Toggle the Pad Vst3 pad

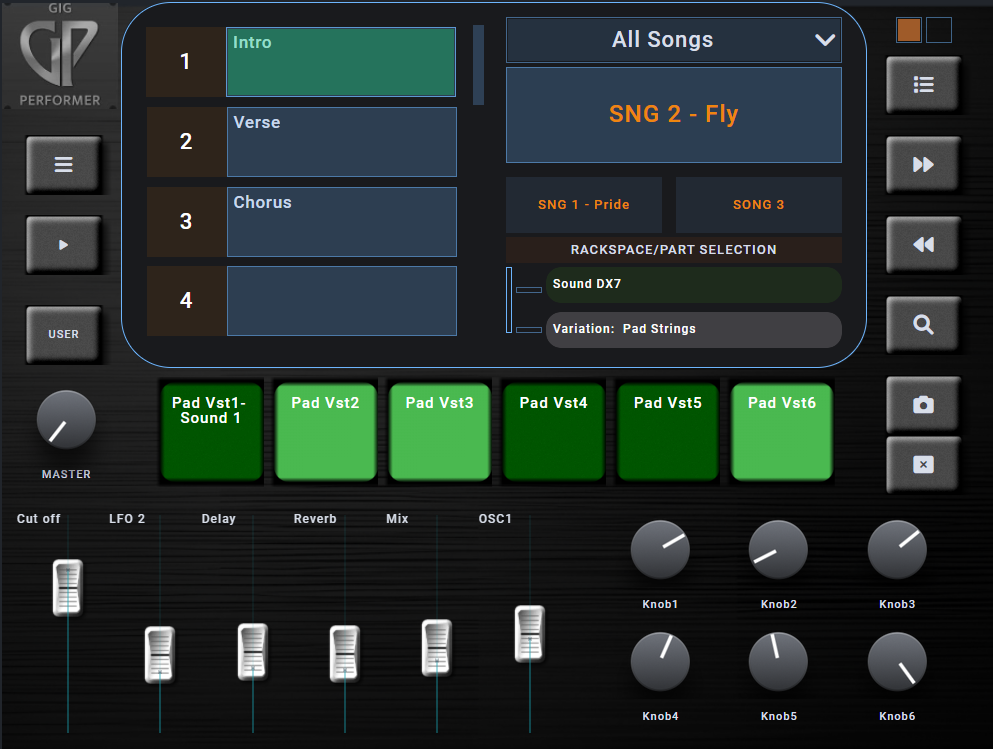point(439,431)
